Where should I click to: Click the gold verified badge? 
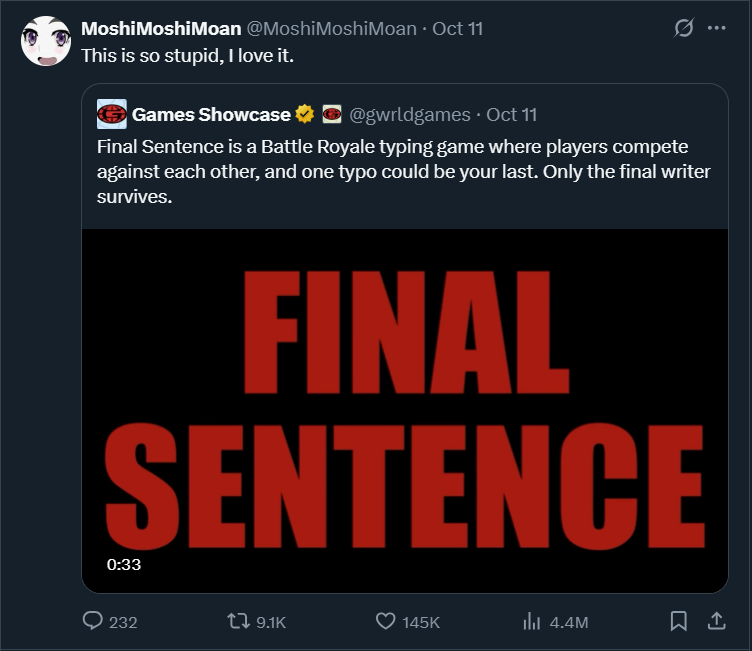click(306, 115)
